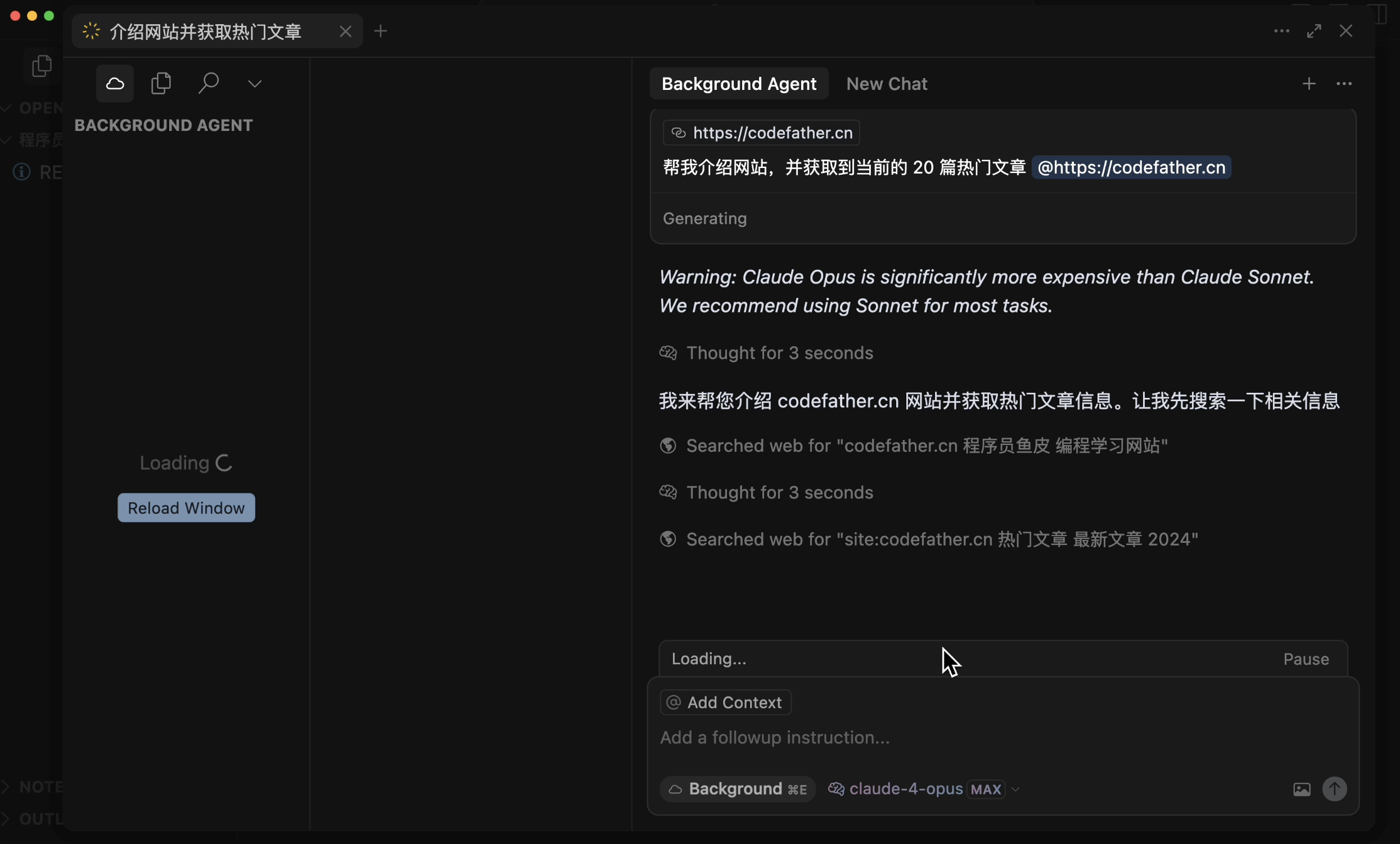Image resolution: width=1400 pixels, height=844 pixels.
Task: Open the claude-4-opus model dropdown
Action: 1015,789
